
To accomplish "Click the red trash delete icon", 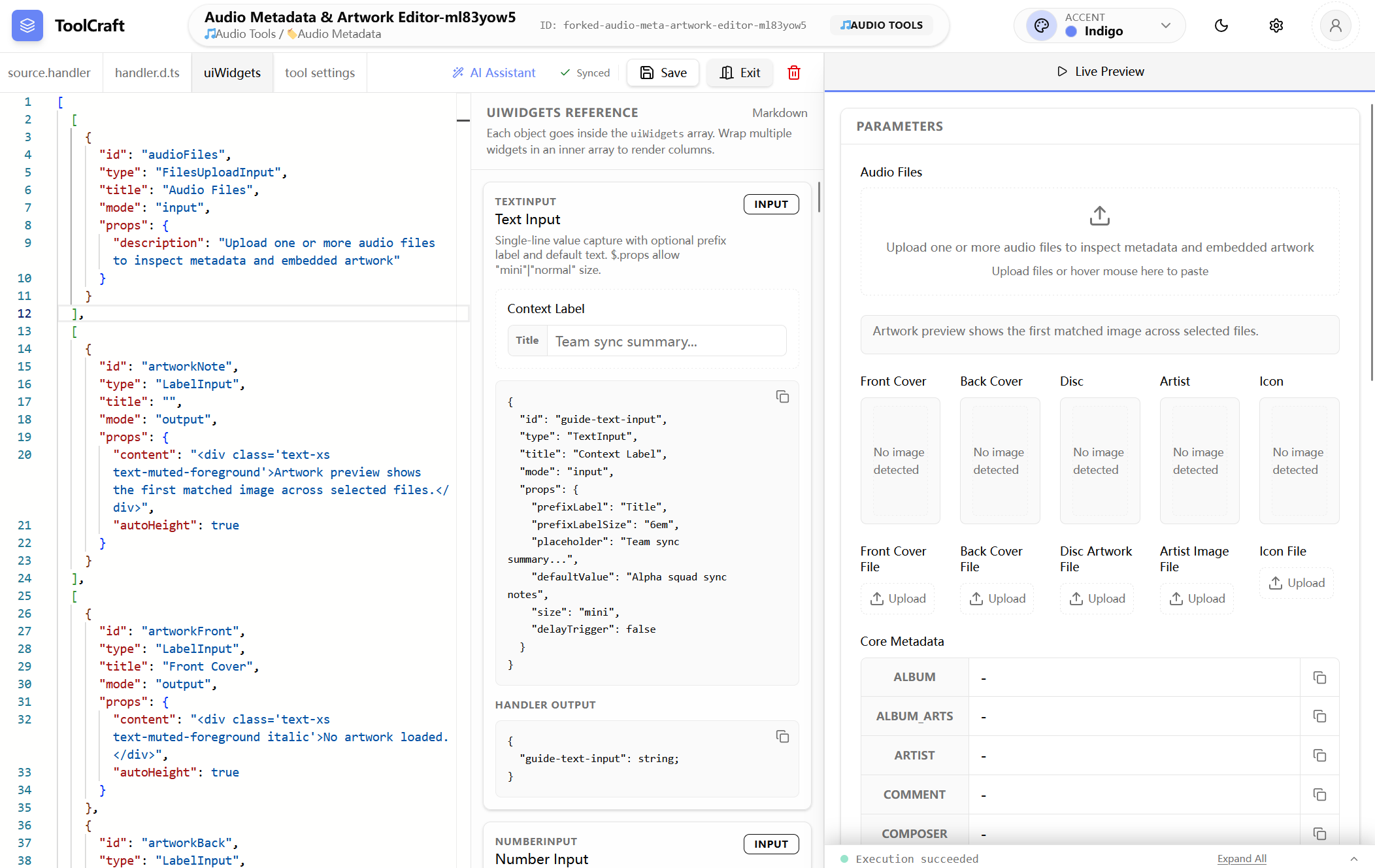I will click(x=794, y=73).
